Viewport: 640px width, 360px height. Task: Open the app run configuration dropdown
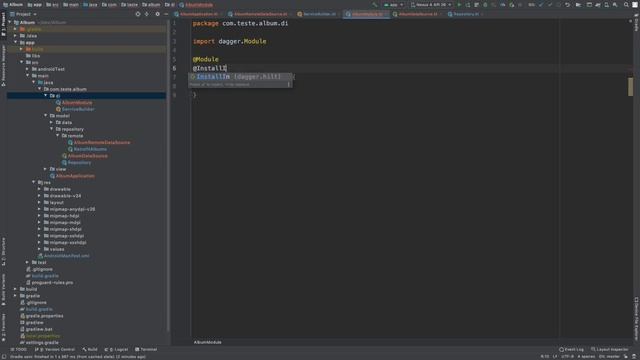(x=393, y=5)
